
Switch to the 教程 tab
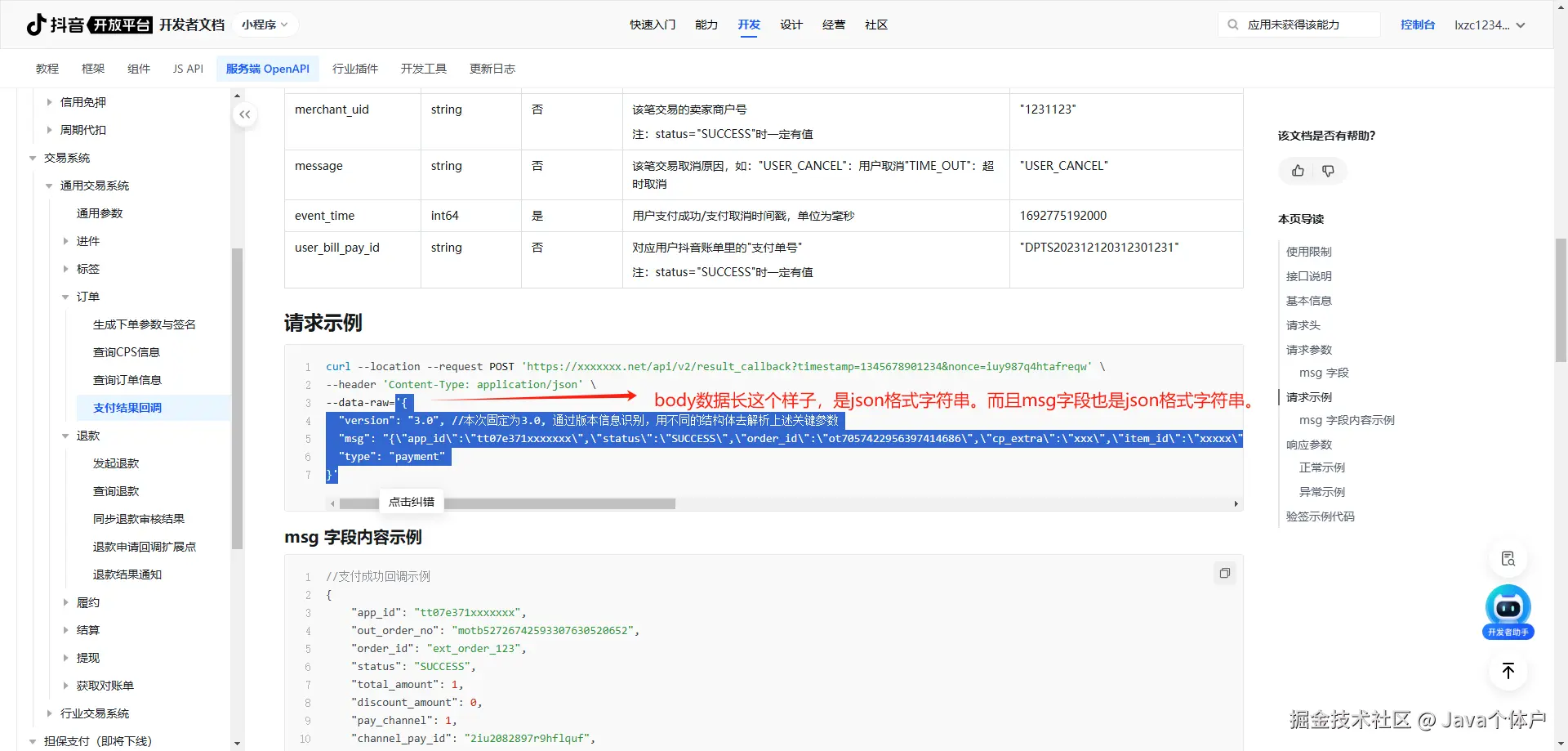pos(47,69)
